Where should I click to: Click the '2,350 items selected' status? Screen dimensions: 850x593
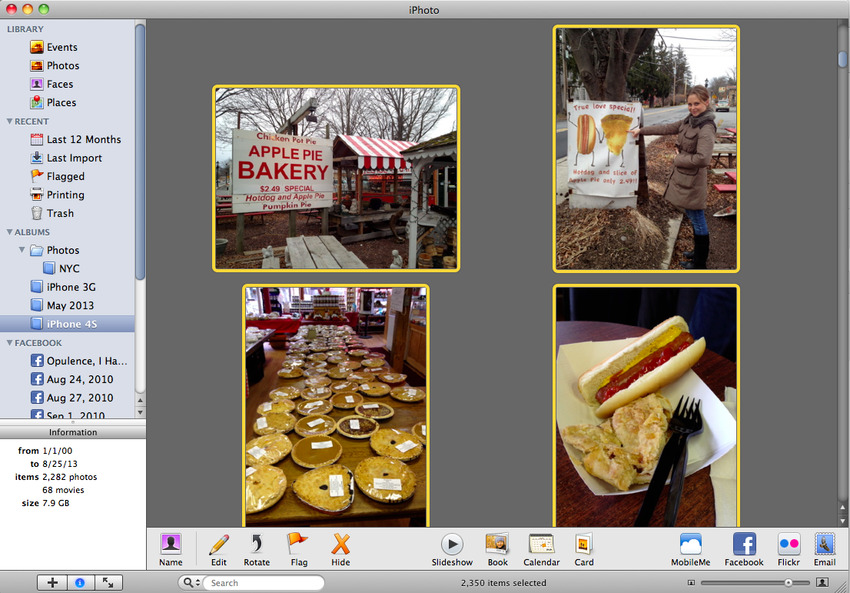pyautogui.click(x=504, y=583)
